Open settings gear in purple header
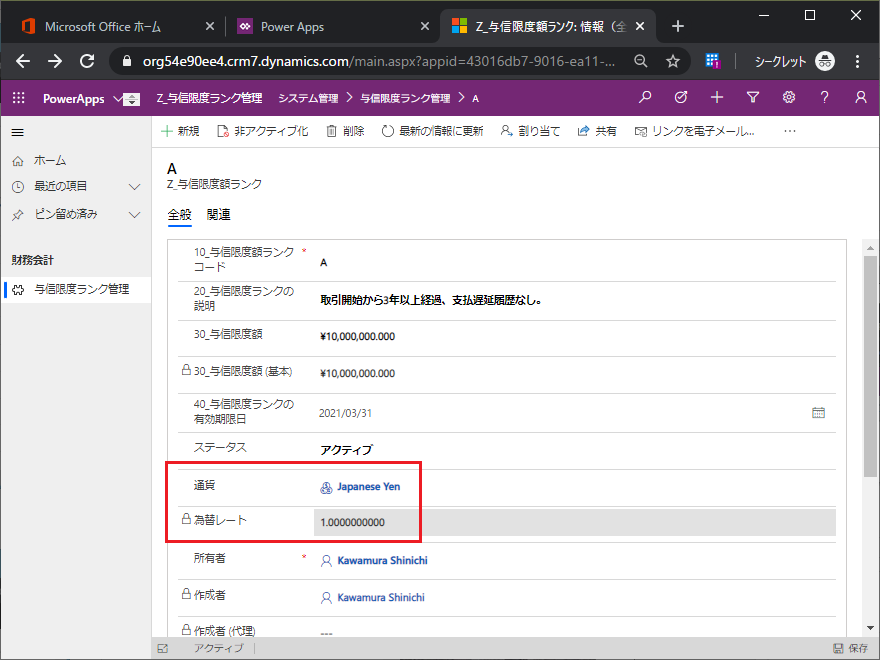Screen dimensions: 880x660 [x=789, y=98]
